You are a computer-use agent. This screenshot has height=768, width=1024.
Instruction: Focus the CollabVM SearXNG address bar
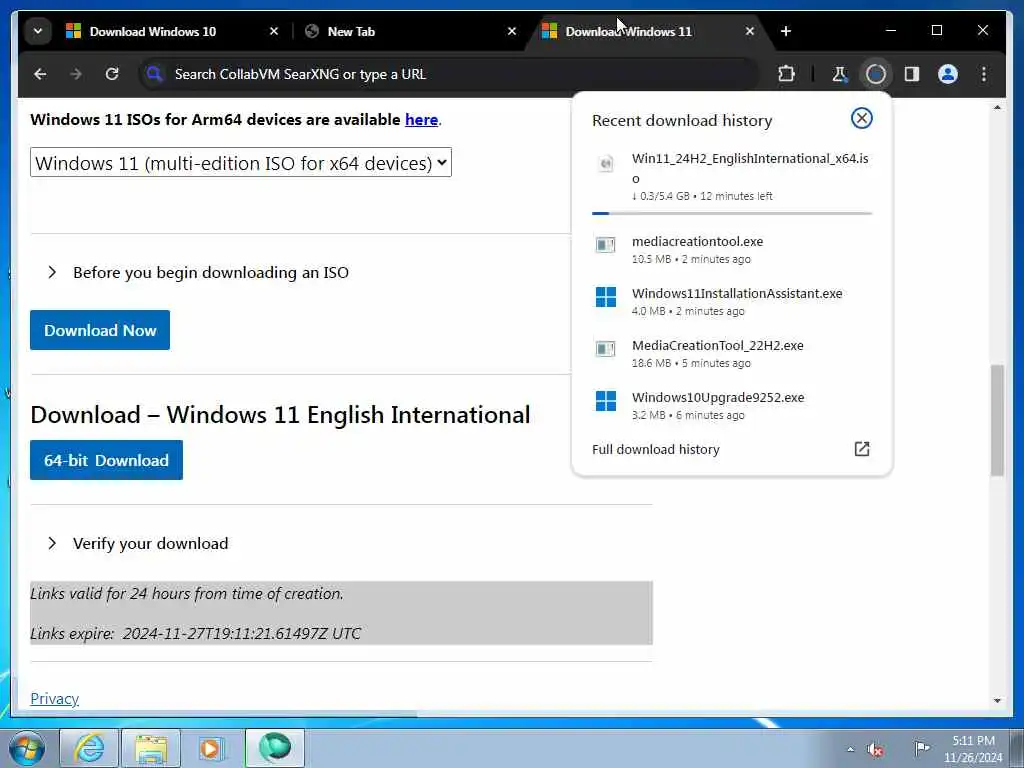click(x=451, y=74)
